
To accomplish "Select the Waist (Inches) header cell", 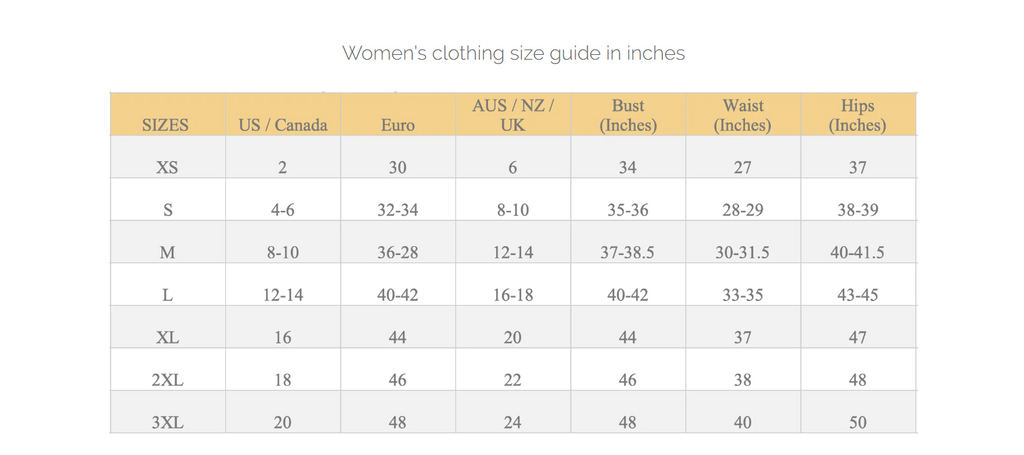I will (x=743, y=115).
